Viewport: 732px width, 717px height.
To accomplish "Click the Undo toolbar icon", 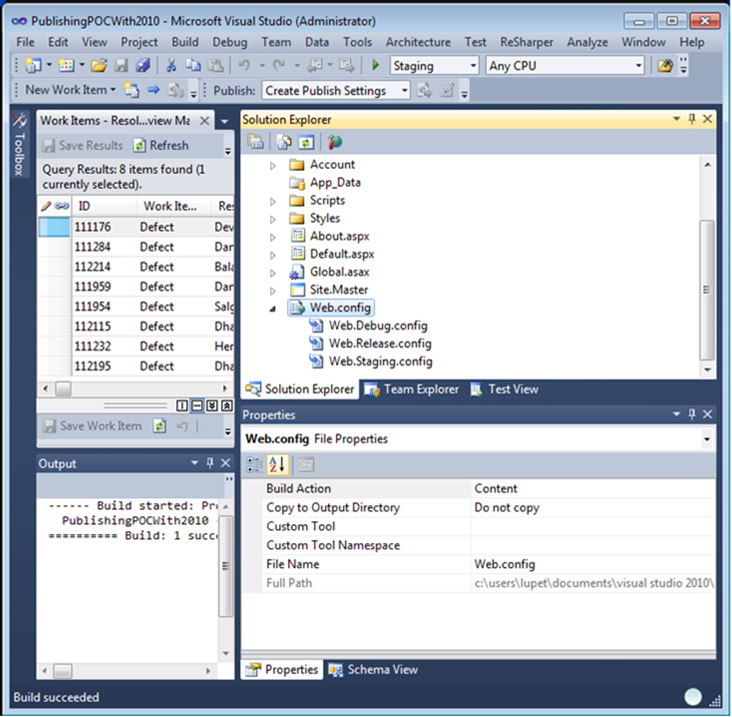I will 244,65.
